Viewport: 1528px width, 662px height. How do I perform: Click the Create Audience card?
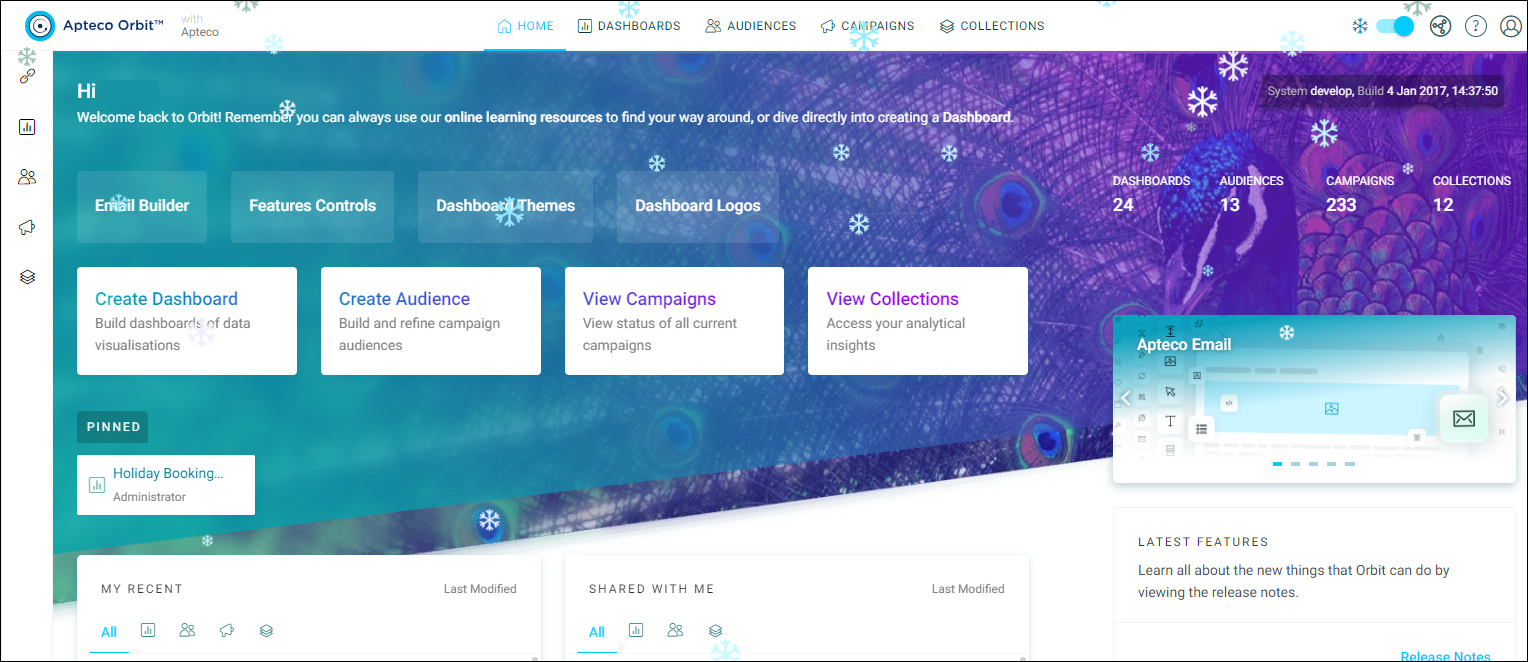431,321
